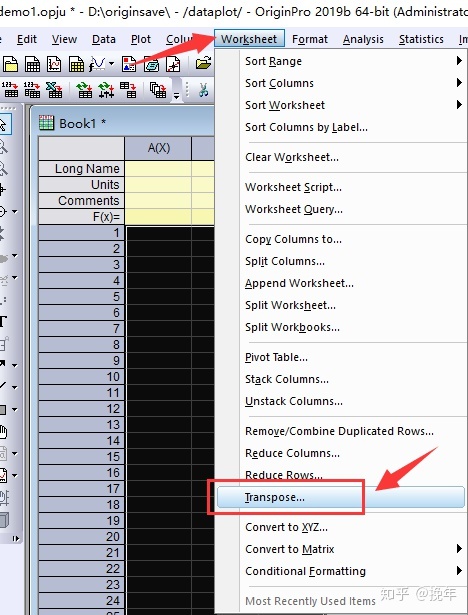Screen dimensions: 468x615
Task: Open dropdown beside the Arrow drawing tool
Action: 15,366
